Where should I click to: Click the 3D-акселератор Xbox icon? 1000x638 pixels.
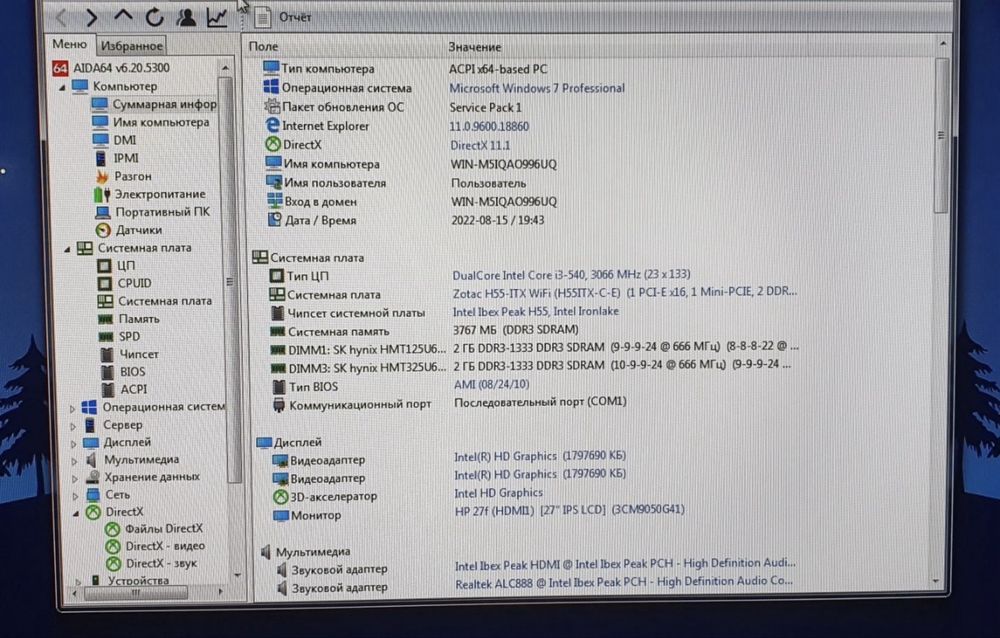[x=281, y=496]
